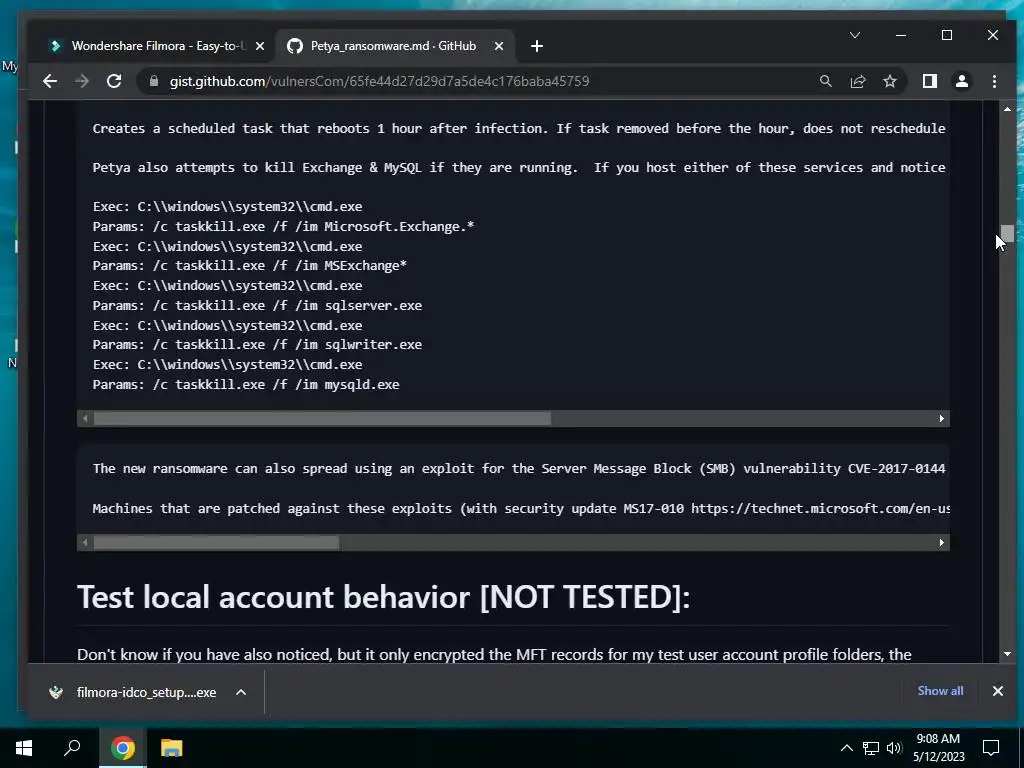This screenshot has height=768, width=1024.
Task: Click text 'Creates a scheduled task that reboots'
Action: coord(231,129)
